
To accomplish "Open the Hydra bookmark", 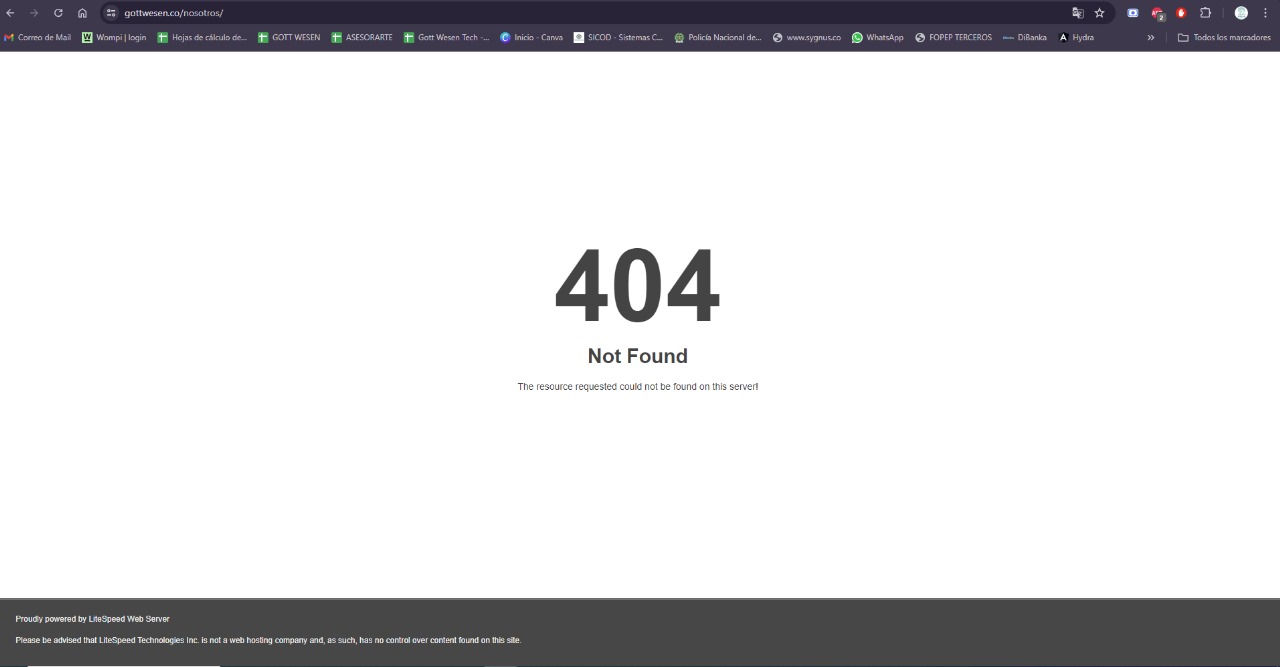I will coord(1076,37).
